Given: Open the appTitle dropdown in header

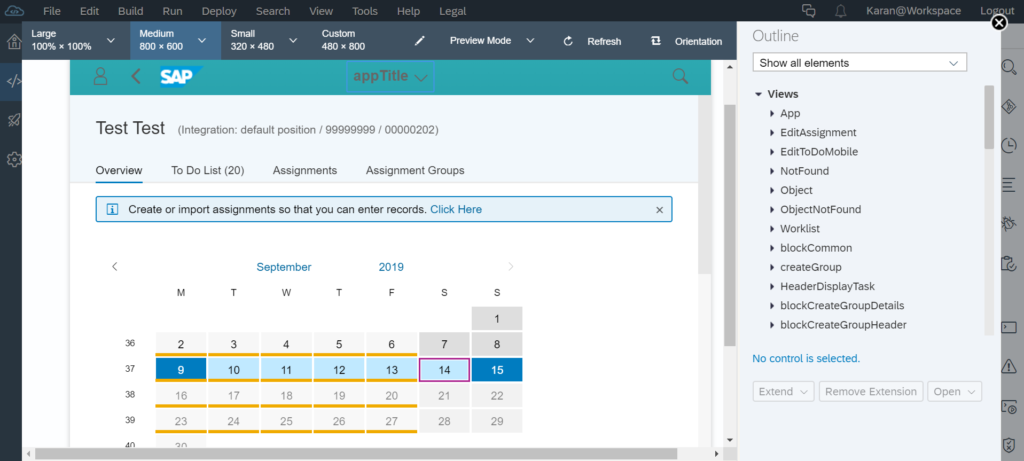Looking at the screenshot, I should coord(391,76).
